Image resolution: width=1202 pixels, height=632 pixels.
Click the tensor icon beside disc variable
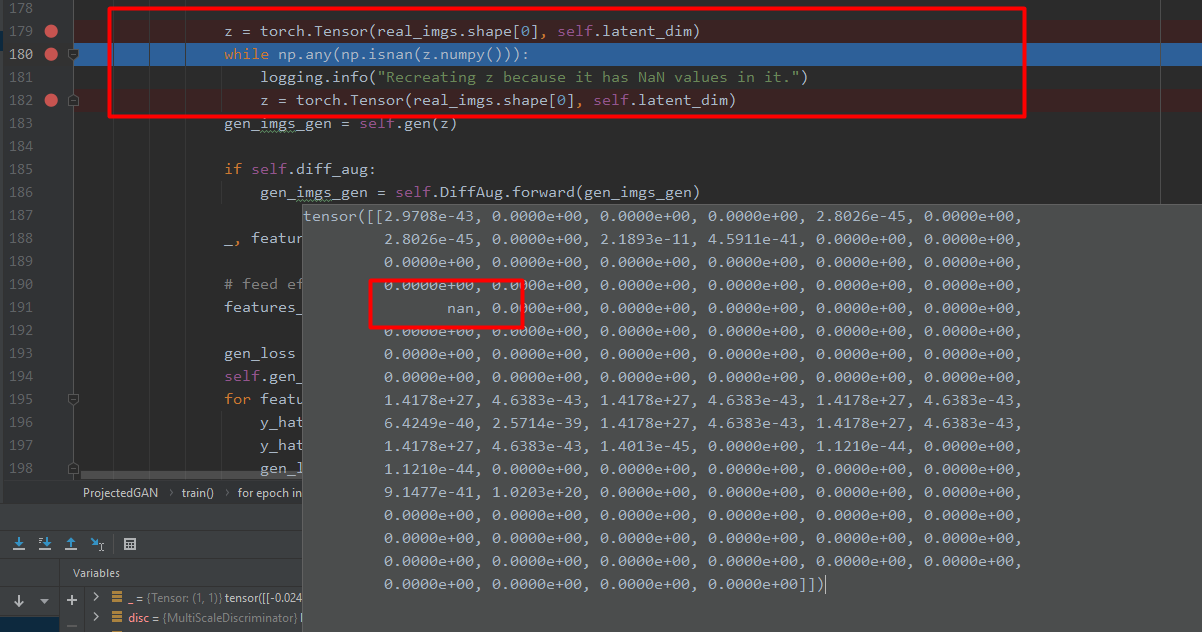(x=117, y=618)
